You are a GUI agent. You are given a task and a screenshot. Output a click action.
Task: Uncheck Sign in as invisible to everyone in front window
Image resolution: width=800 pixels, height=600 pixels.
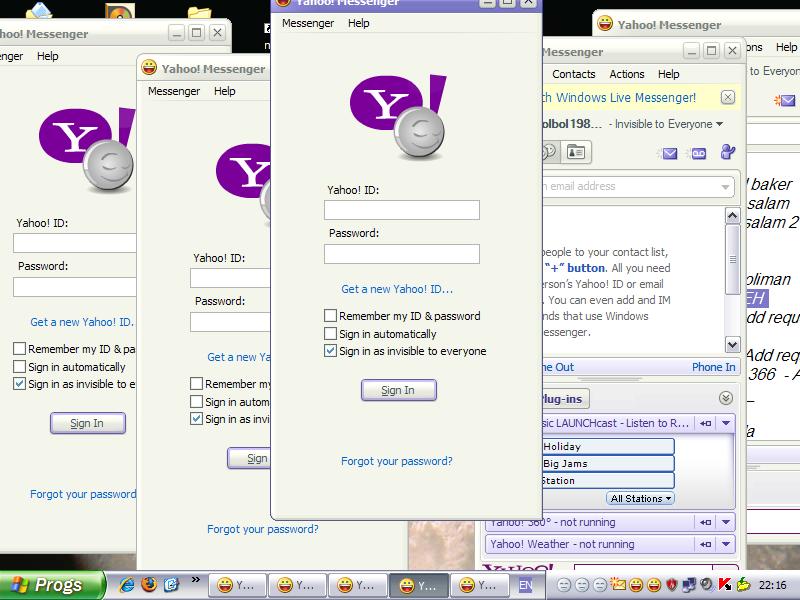(330, 351)
